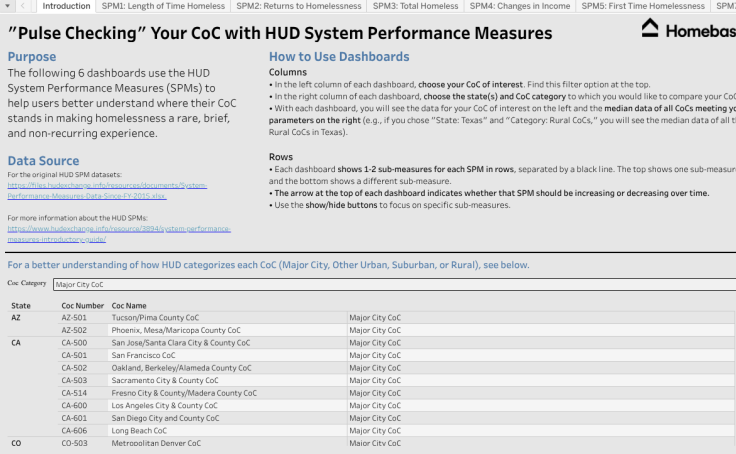Click the Long Beach CoC entry
Screen dimensions: 736x454
click(139, 431)
